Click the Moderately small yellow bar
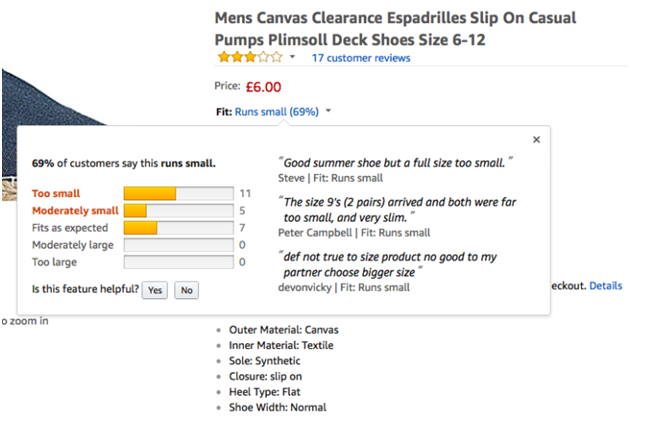Image resolution: width=655 pixels, height=422 pixels. click(x=135, y=211)
